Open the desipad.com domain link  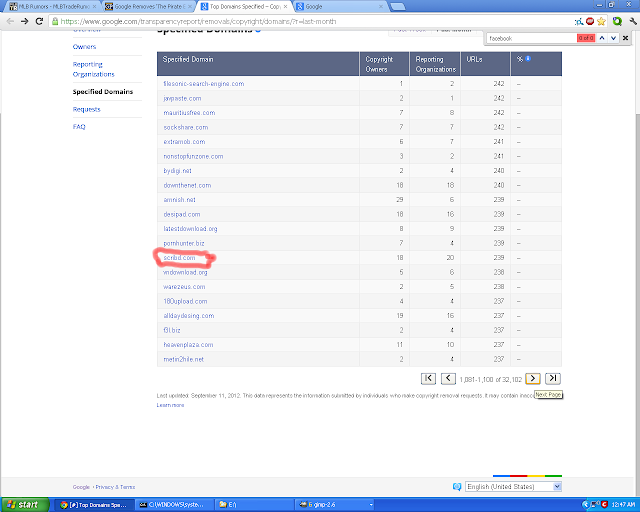click(182, 214)
